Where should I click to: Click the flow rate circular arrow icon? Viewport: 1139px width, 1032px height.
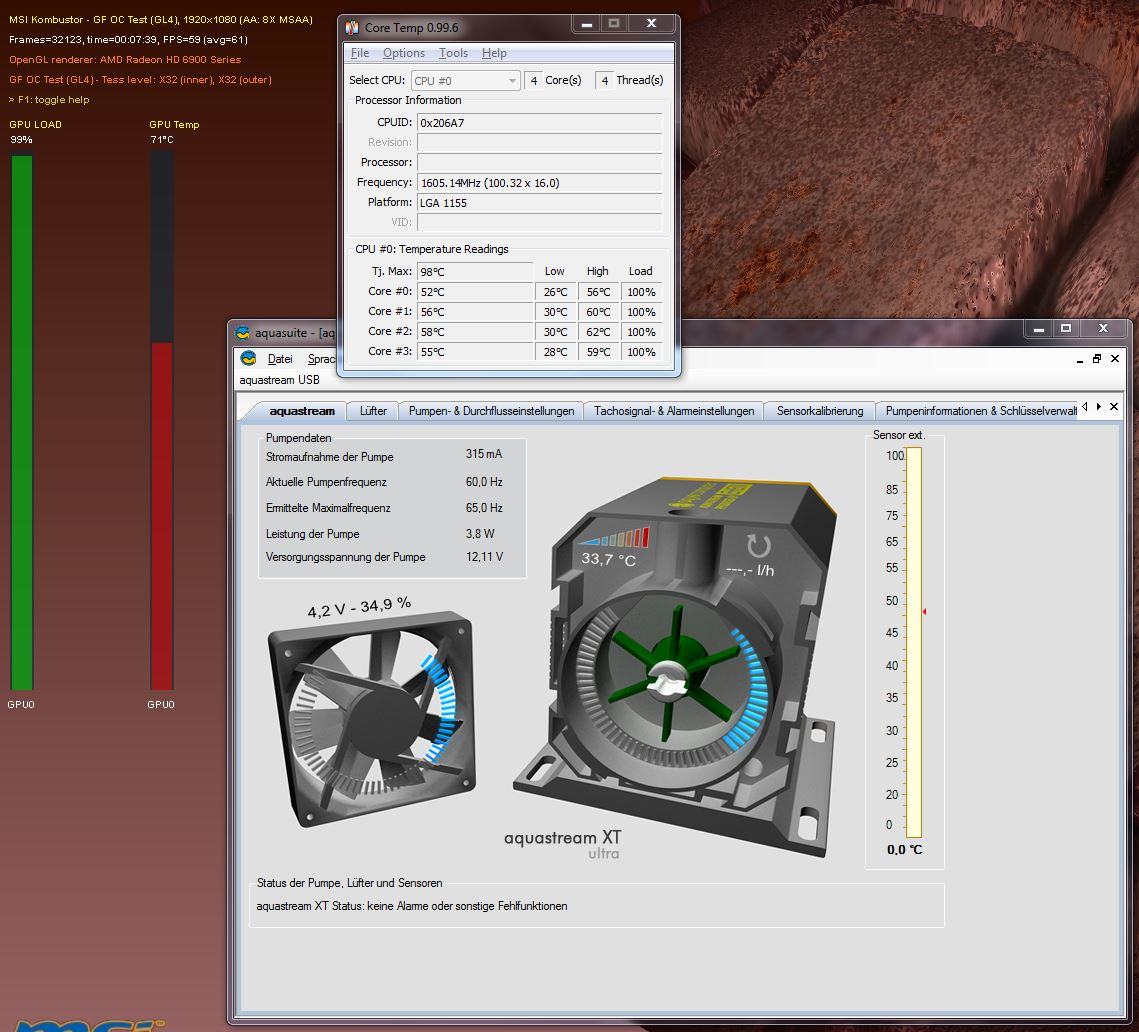[x=759, y=546]
